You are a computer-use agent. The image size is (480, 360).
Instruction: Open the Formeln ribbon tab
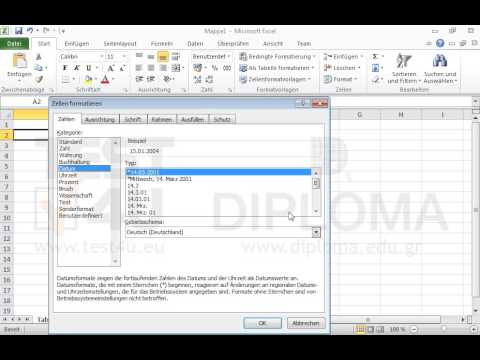click(162, 44)
